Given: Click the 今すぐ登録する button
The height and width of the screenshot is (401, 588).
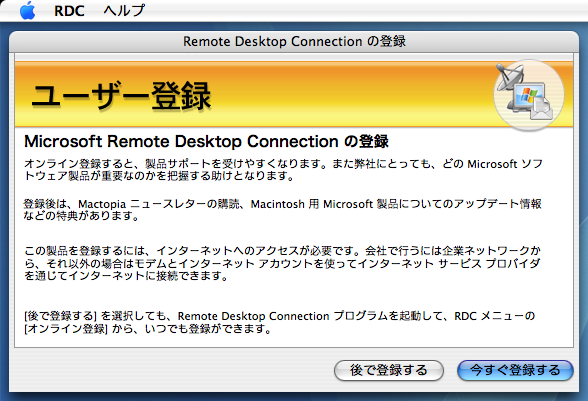Looking at the screenshot, I should [515, 370].
